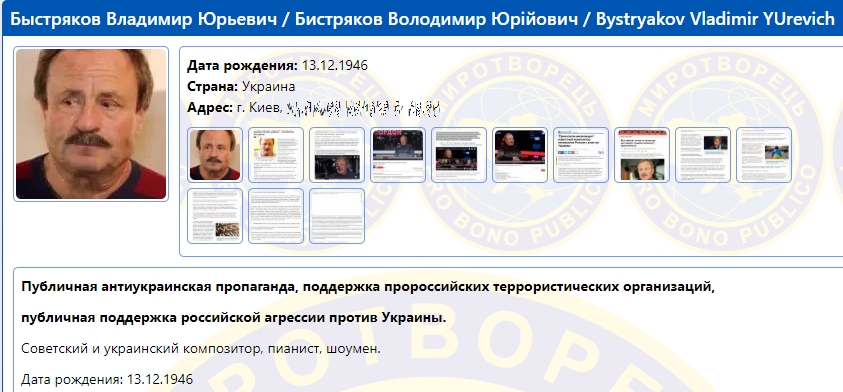843x392 pixels.
Task: Open third thumbnail with dark video frame
Action: click(337, 155)
